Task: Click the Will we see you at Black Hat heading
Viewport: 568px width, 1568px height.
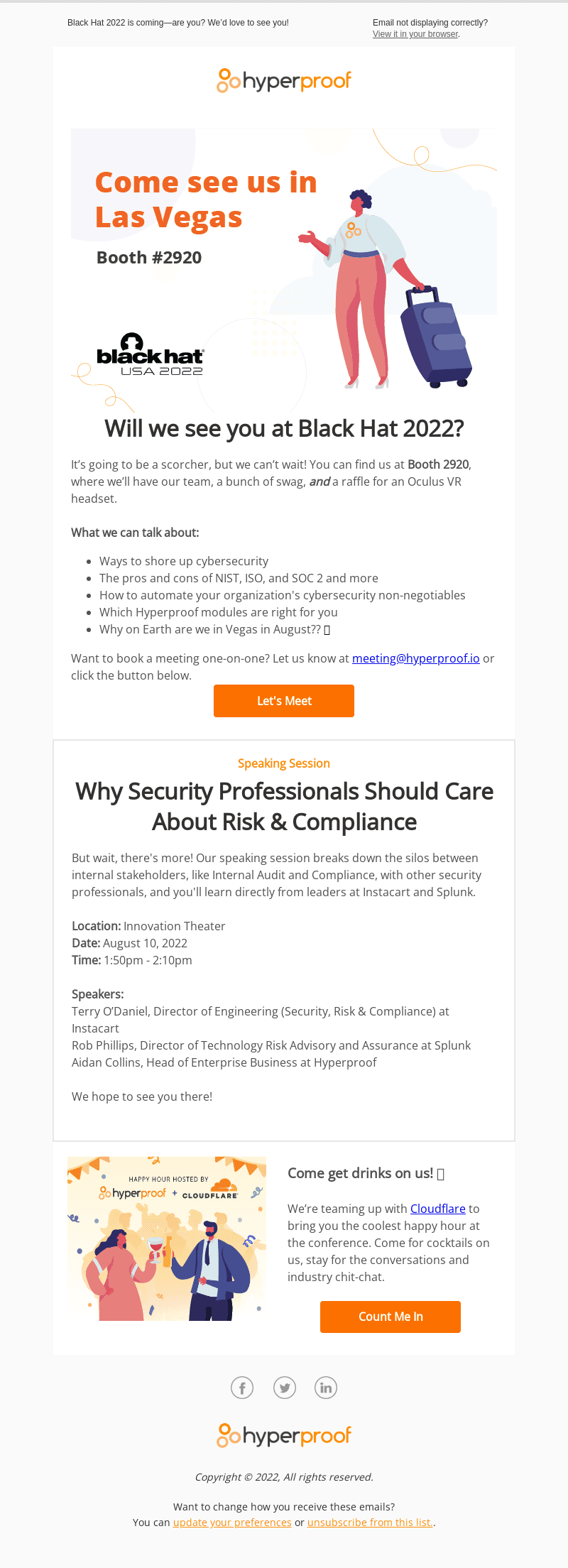Action: coord(284,429)
